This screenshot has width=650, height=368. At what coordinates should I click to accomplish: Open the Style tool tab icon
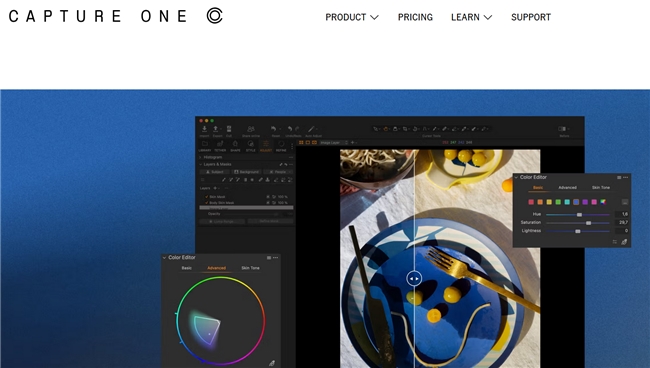[x=250, y=144]
